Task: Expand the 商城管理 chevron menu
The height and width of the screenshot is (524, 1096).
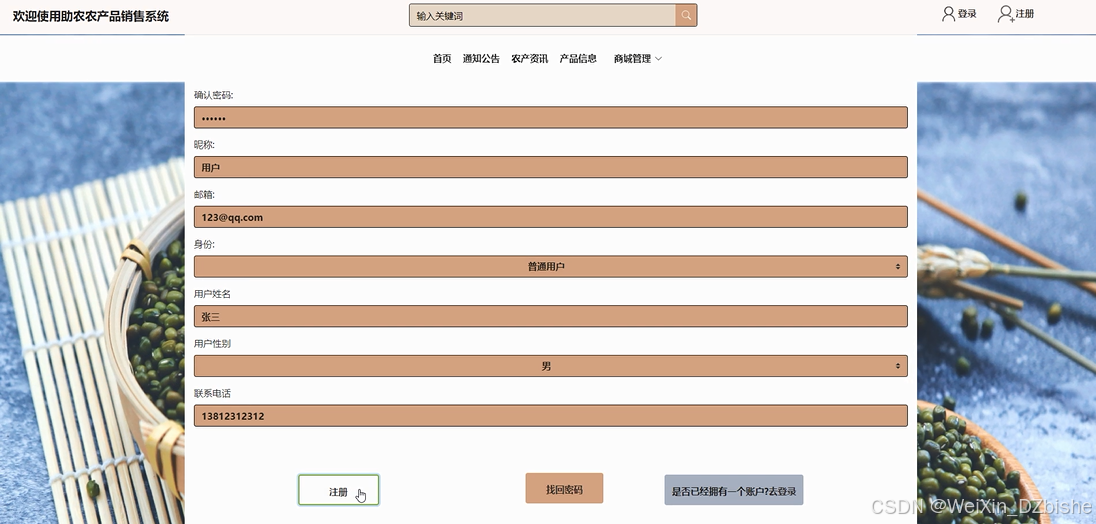Action: pos(658,59)
